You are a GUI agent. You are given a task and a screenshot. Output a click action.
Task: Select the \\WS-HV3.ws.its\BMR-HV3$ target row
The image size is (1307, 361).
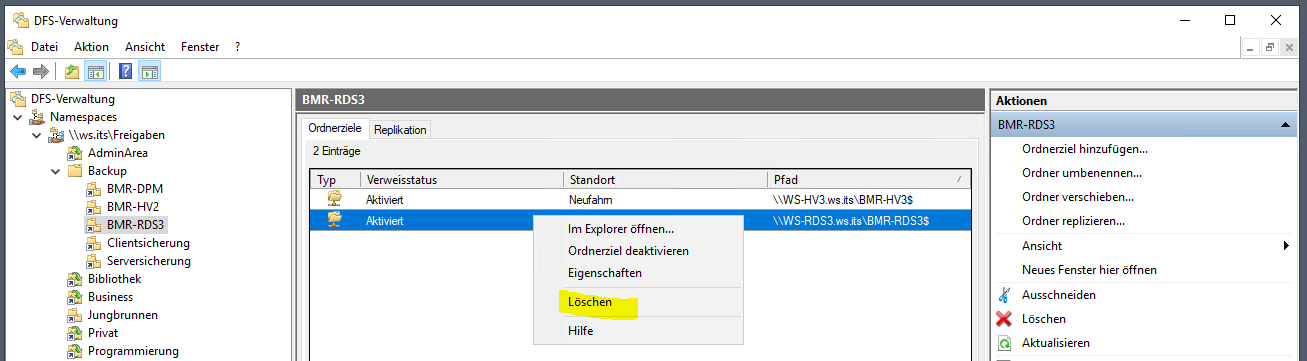pyautogui.click(x=641, y=200)
